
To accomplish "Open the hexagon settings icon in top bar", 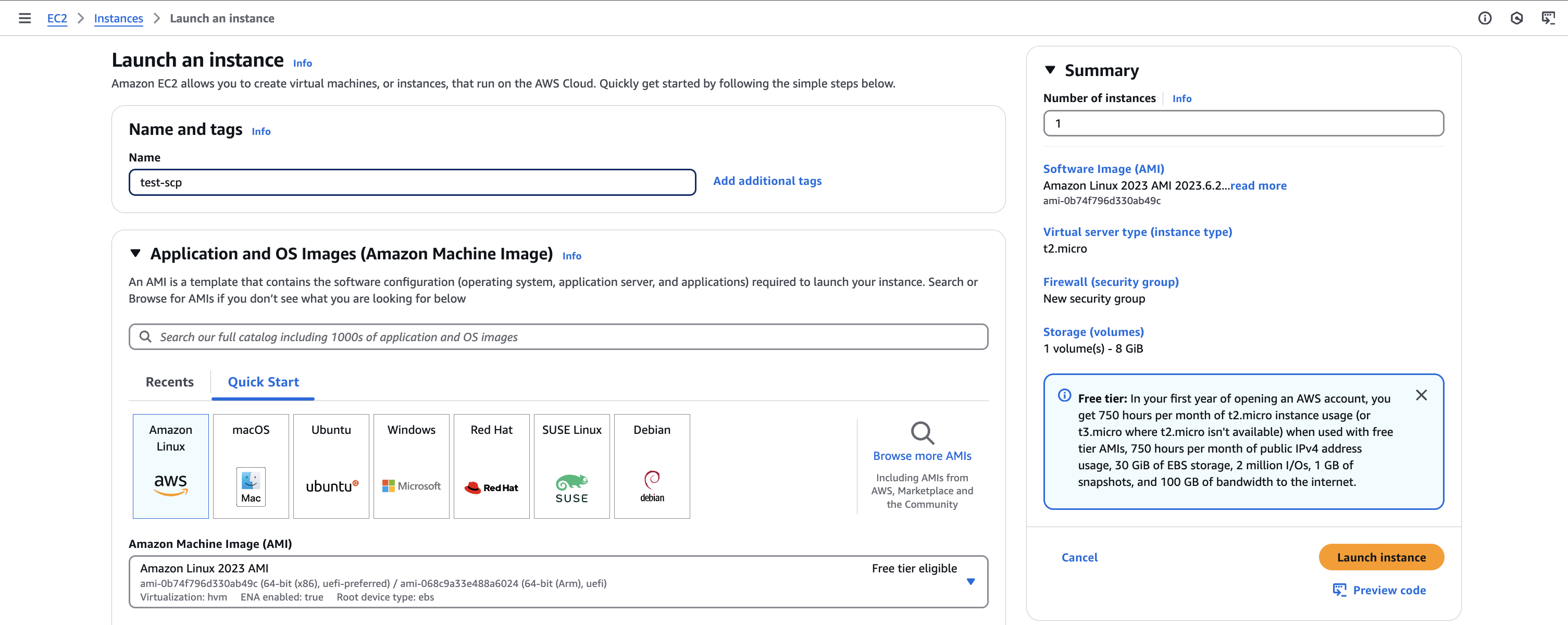I will click(1516, 18).
